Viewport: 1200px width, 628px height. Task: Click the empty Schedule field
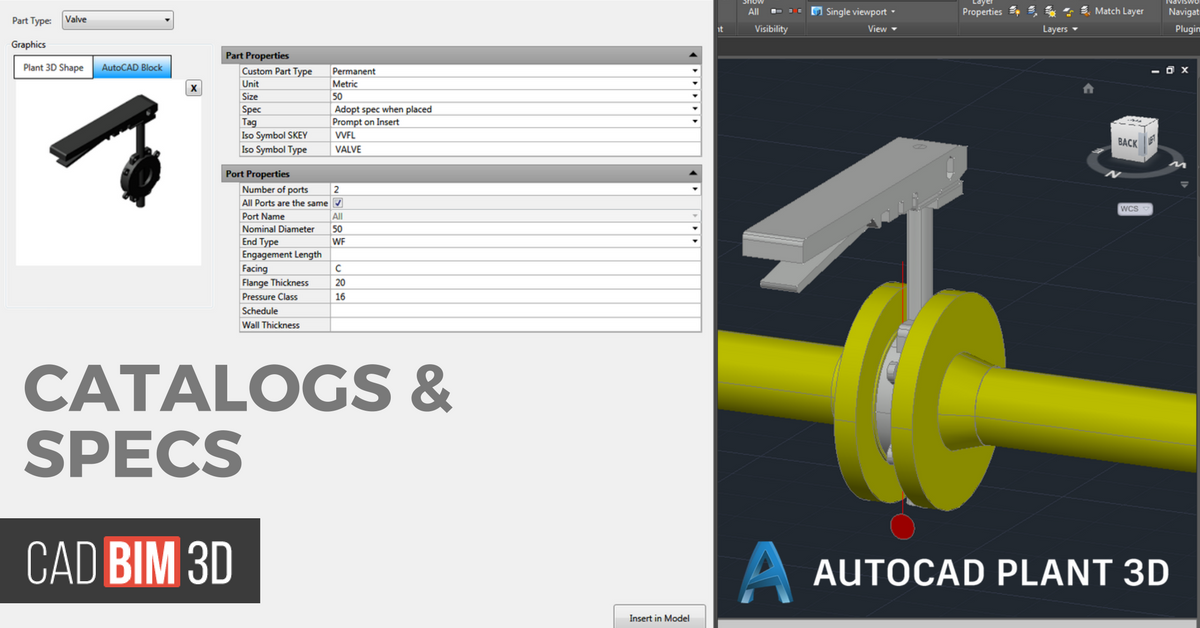tap(515, 310)
